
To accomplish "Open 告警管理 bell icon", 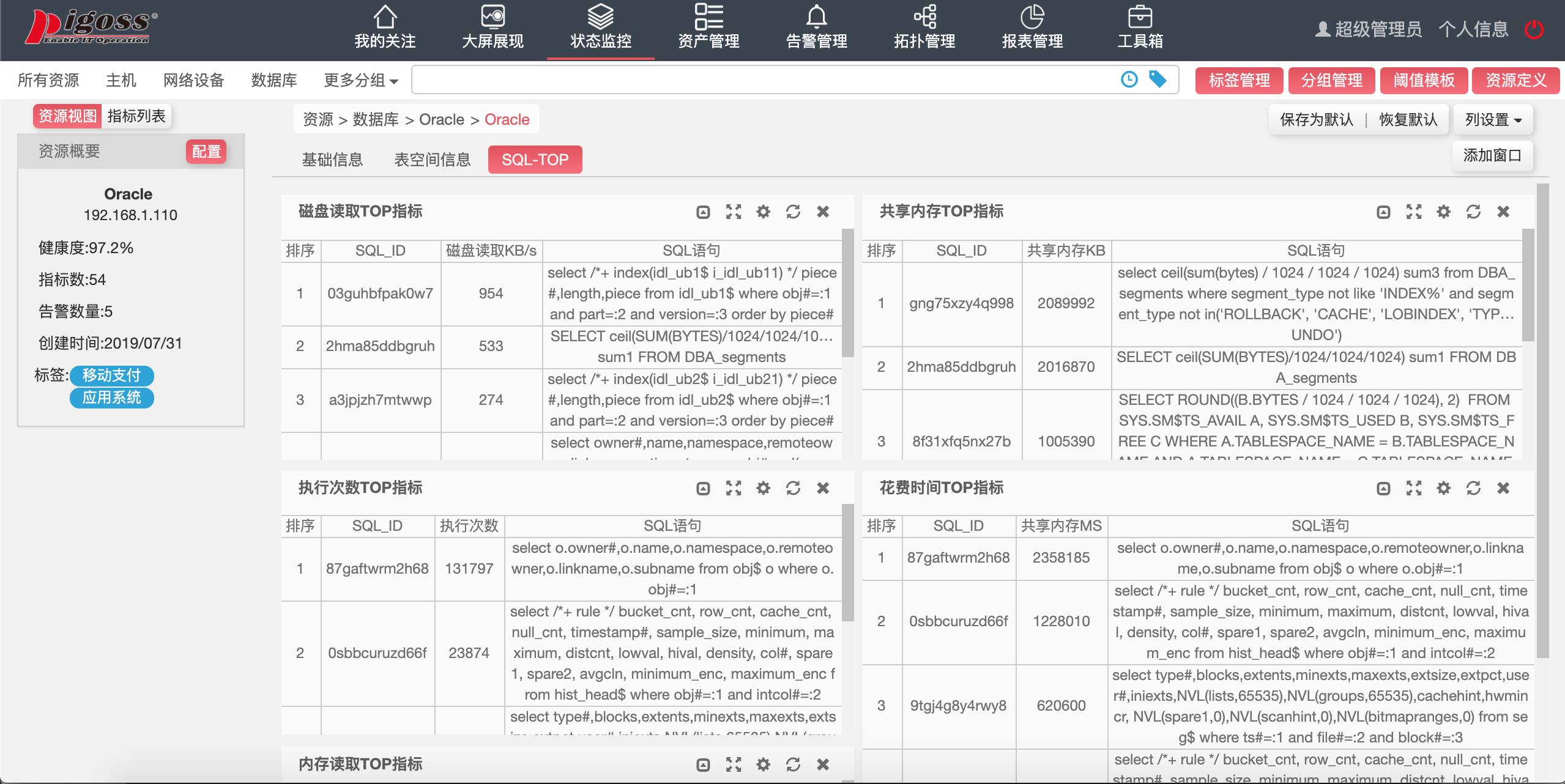I will pyautogui.click(x=816, y=17).
